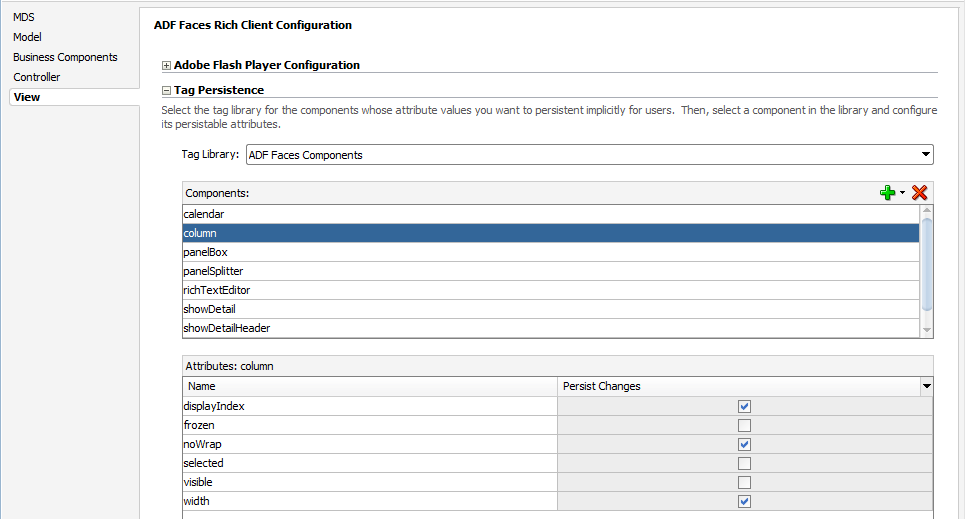Check the selected attribute checkbox
This screenshot has width=965, height=519.
[744, 464]
